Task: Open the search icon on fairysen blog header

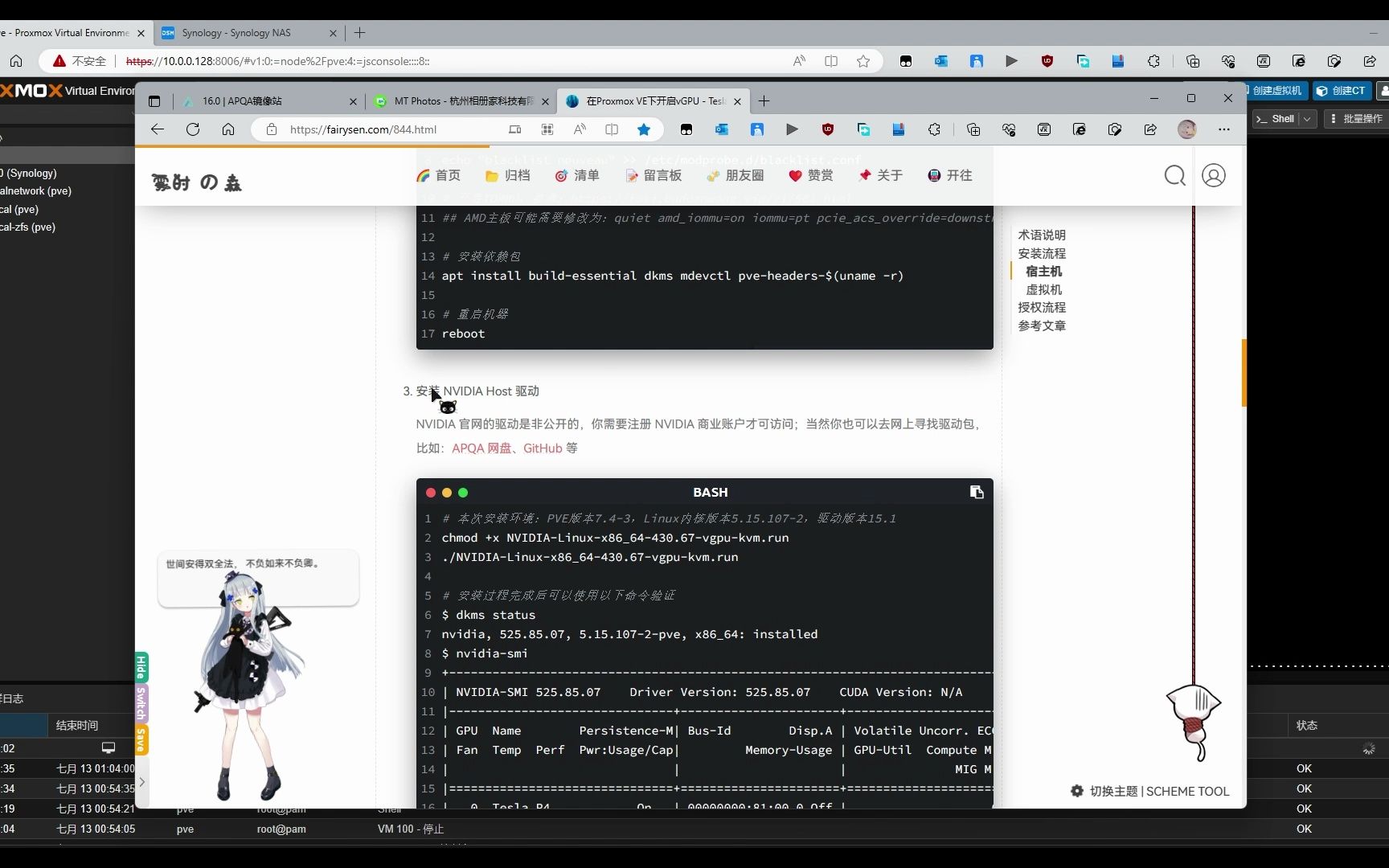Action: 1174,175
